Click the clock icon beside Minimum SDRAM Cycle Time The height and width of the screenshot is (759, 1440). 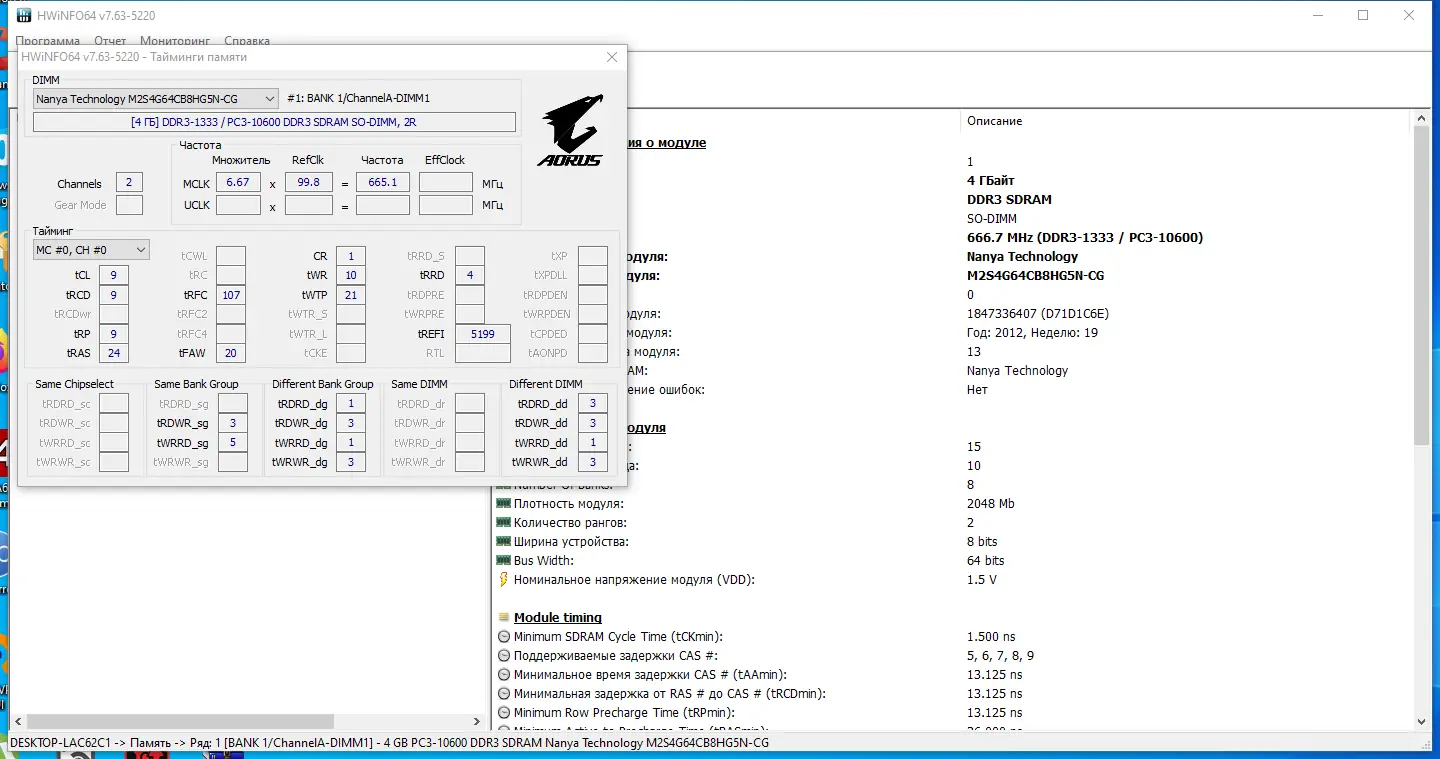(503, 637)
